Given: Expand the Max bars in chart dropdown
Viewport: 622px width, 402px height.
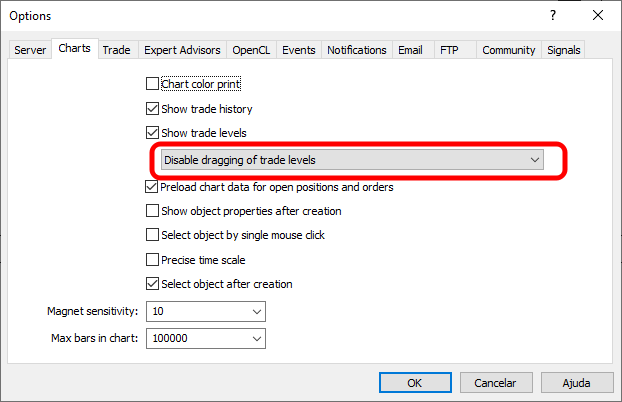Looking at the screenshot, I should 206,339.
